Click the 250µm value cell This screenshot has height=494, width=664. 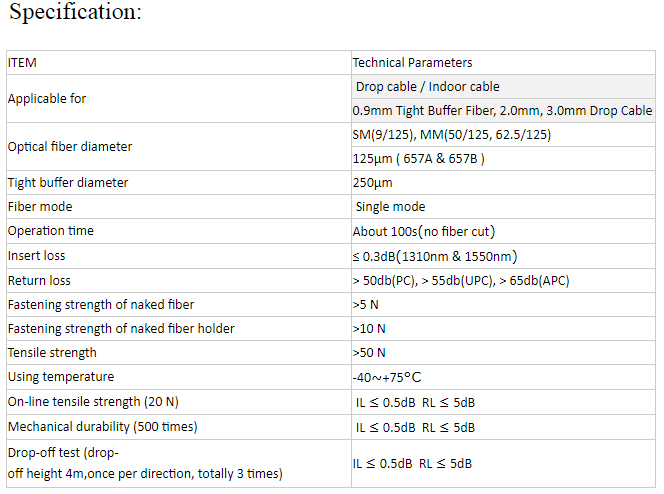click(x=372, y=183)
